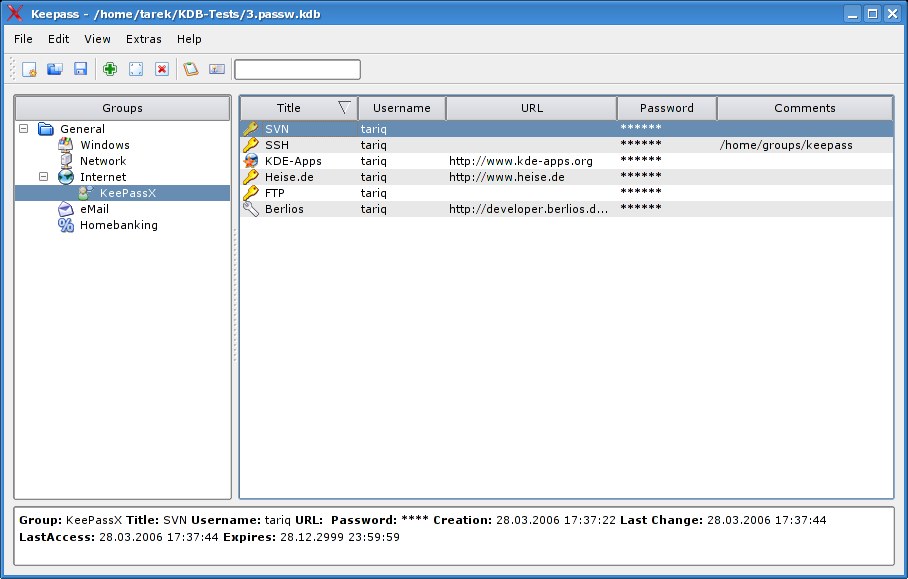908x579 pixels.
Task: Click the Network group icon
Action: 66,160
